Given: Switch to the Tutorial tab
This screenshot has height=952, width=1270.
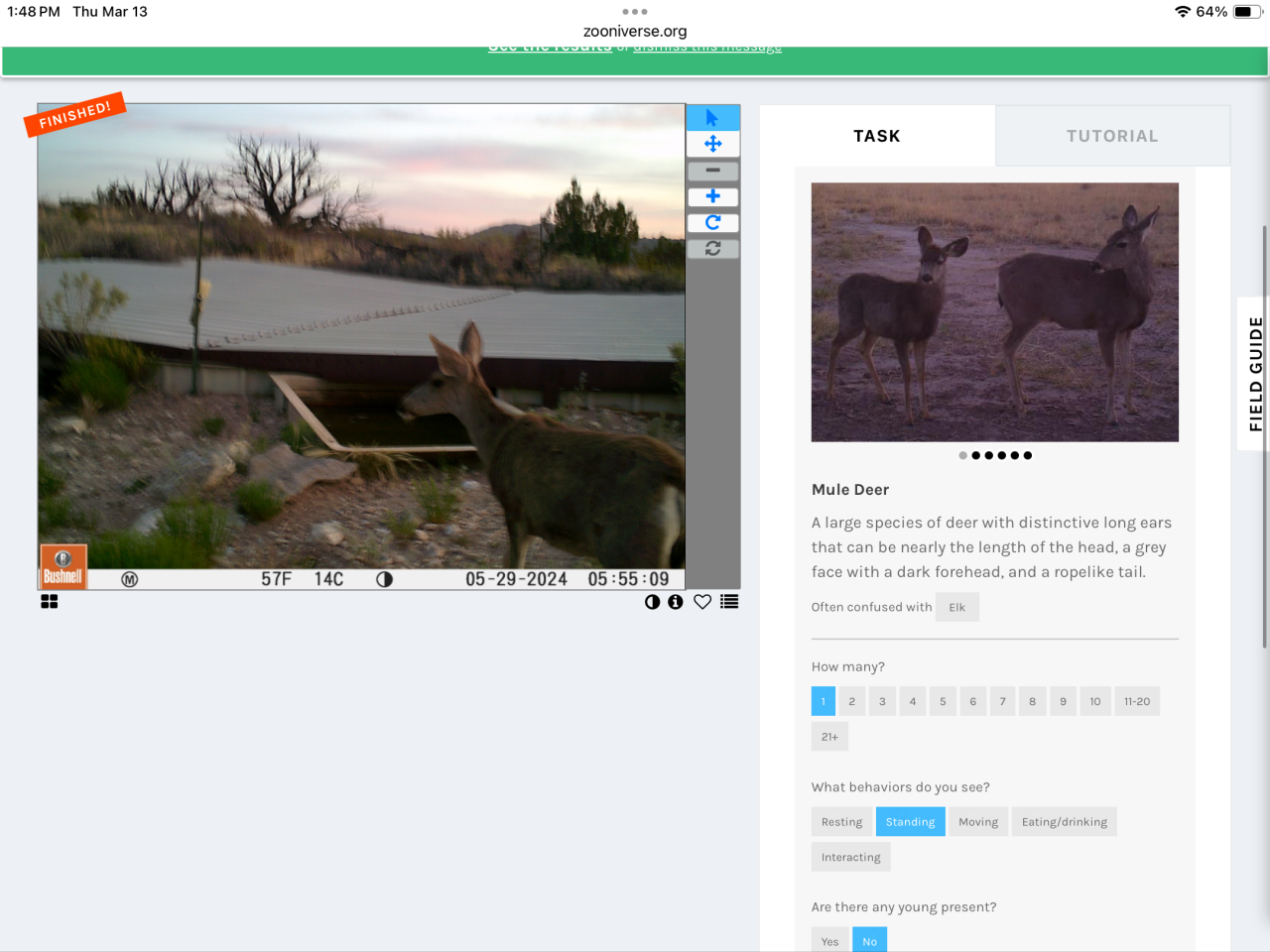Looking at the screenshot, I should 1111,136.
